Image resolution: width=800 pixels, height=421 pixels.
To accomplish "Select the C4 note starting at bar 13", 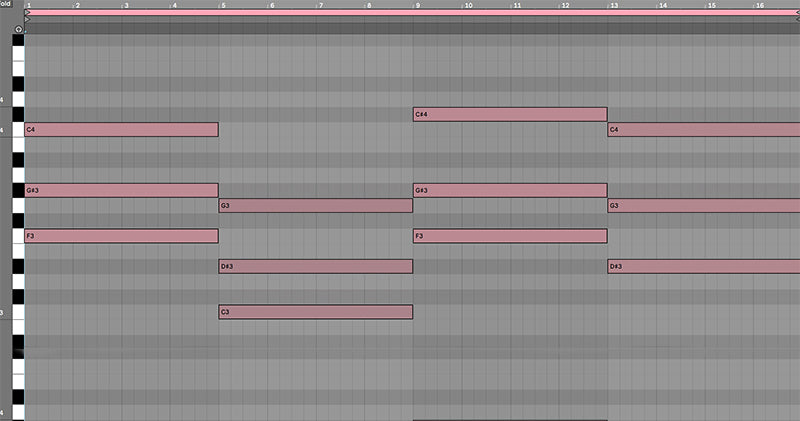I will (x=704, y=130).
